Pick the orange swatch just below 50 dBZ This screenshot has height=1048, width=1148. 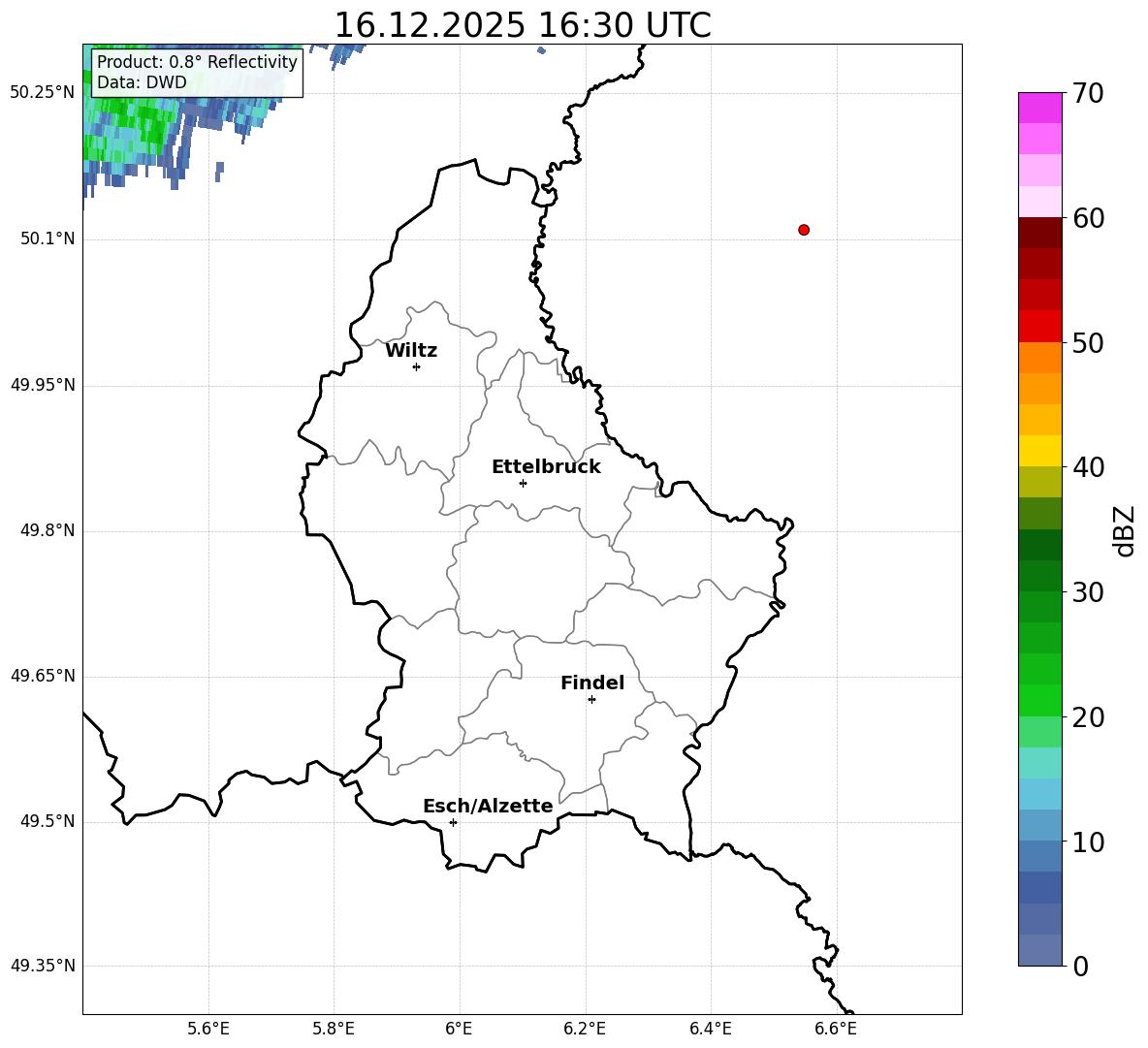[1040, 358]
